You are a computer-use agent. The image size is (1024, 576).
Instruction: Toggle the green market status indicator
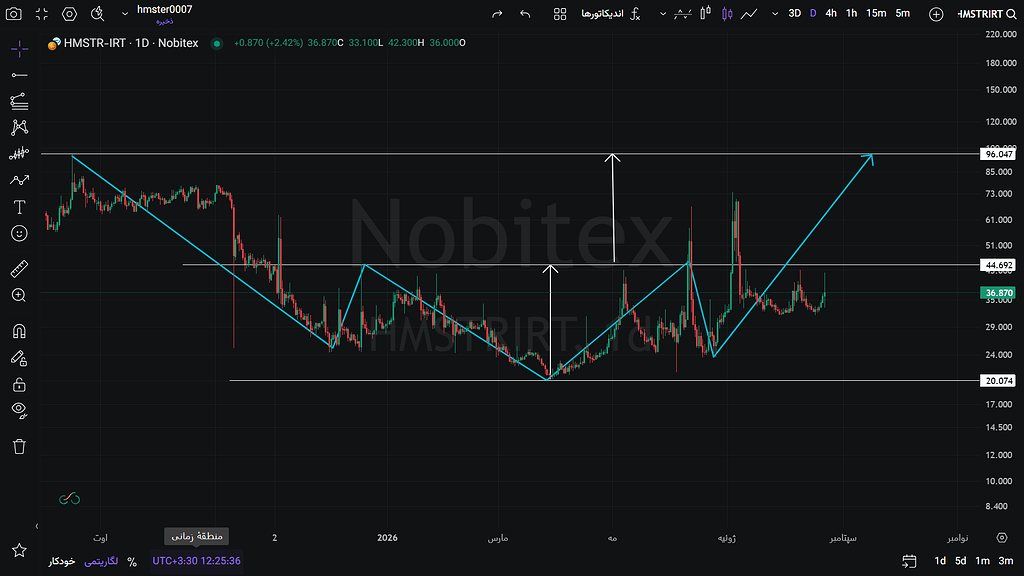(x=217, y=43)
